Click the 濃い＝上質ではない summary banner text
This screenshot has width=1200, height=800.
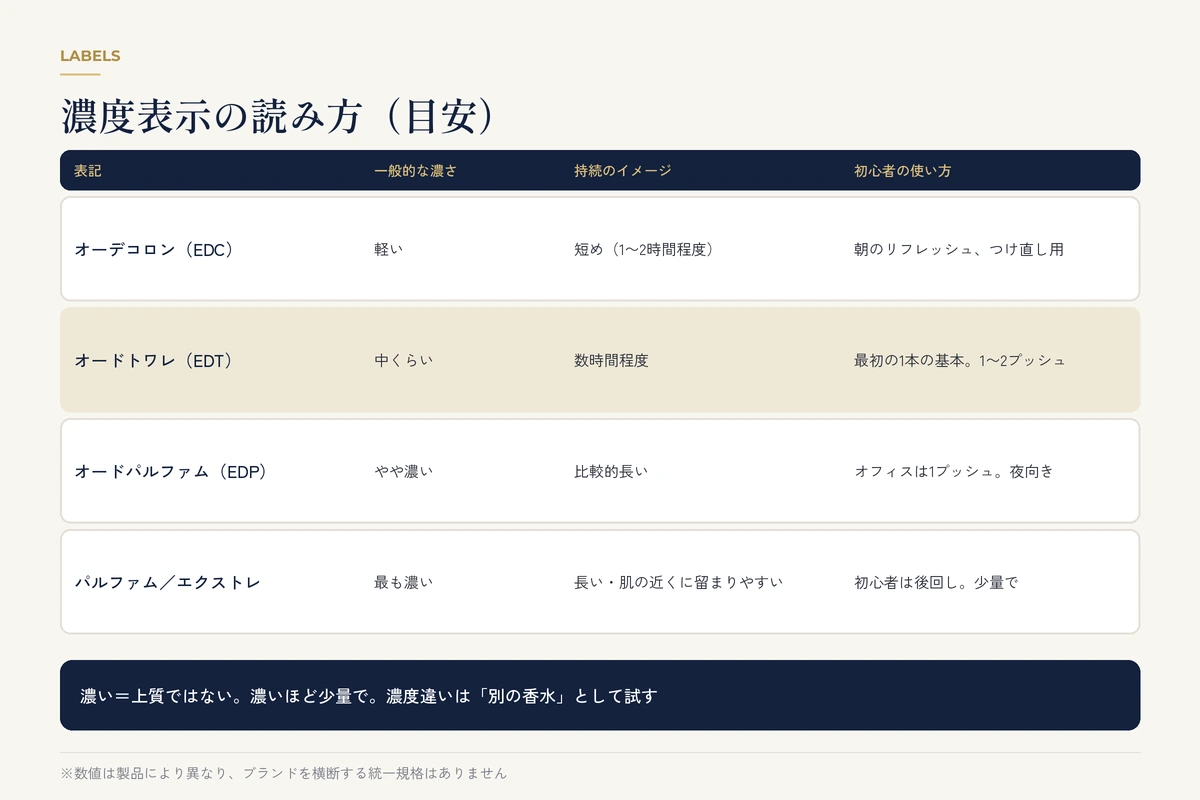coord(368,695)
